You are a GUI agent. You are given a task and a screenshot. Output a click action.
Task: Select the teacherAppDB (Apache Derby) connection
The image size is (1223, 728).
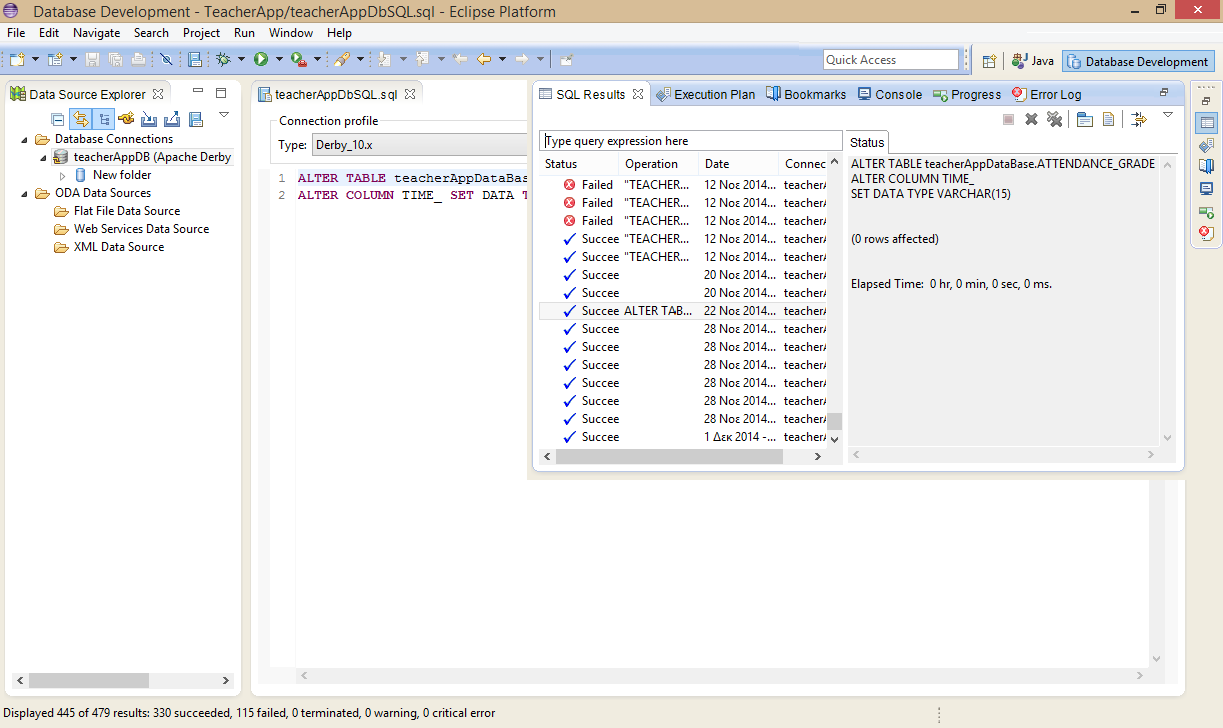[x=142, y=157]
